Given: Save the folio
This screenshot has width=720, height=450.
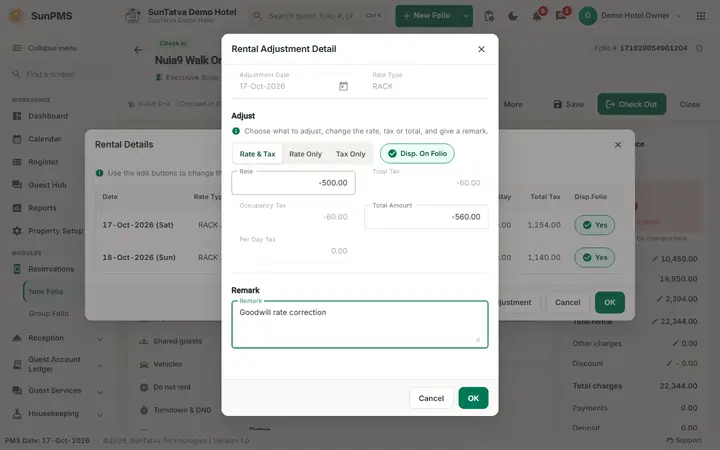Looking at the screenshot, I should (568, 104).
